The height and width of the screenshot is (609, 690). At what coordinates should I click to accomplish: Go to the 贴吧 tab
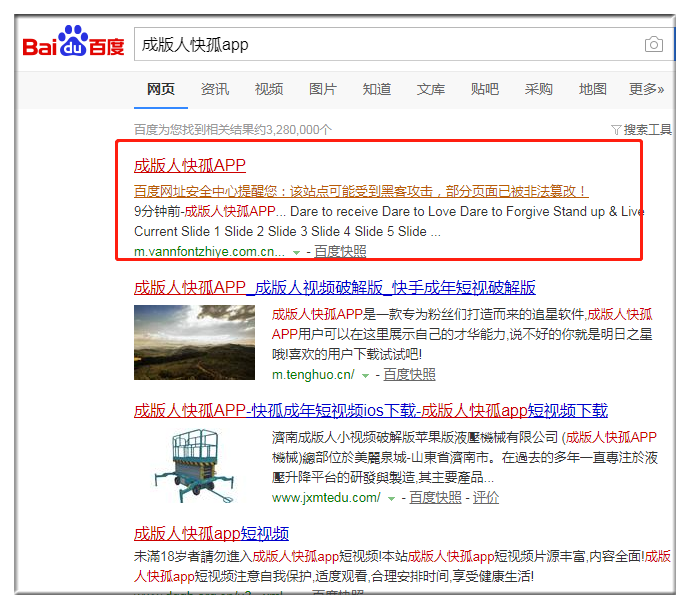click(x=484, y=89)
